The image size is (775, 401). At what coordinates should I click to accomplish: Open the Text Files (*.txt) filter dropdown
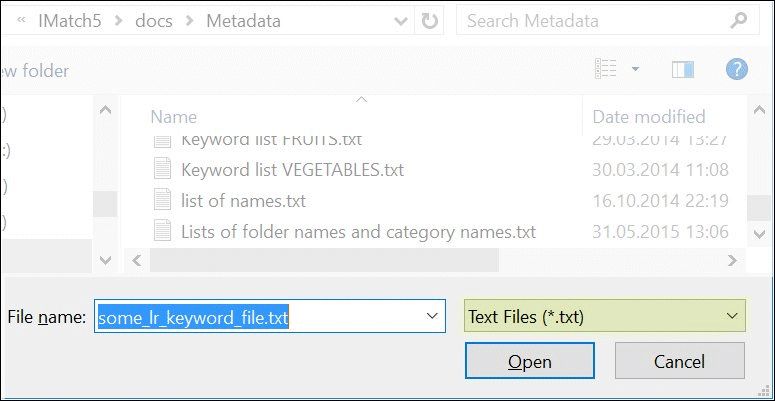click(604, 315)
